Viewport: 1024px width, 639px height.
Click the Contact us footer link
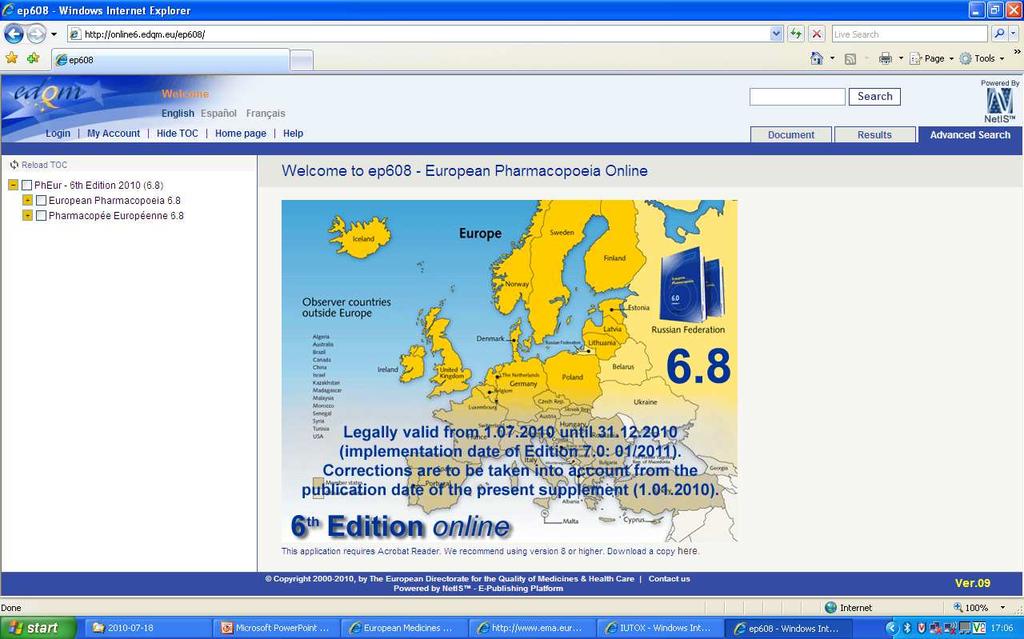coord(669,579)
